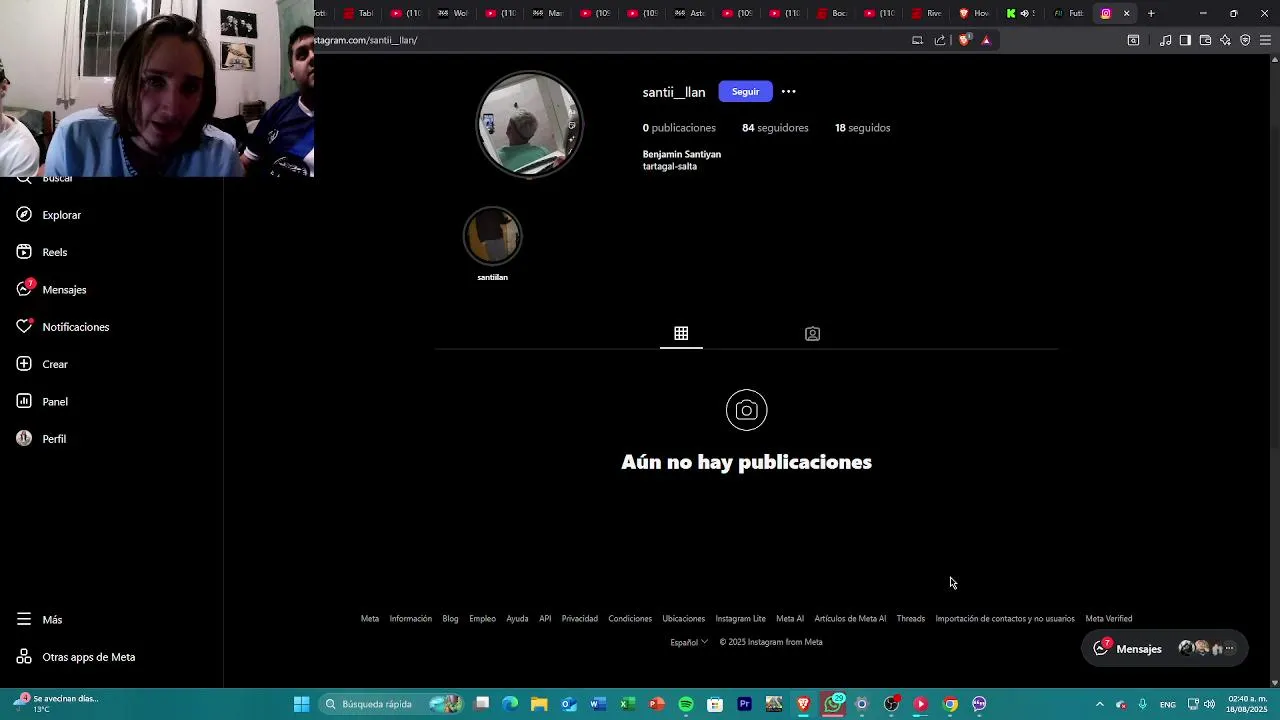Click Crear to make a new post
Screen dimensions: 1280x720
click(41, 364)
